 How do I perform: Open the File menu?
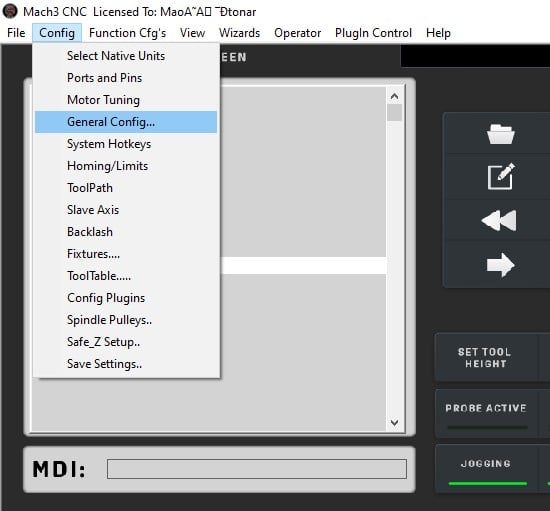(x=16, y=33)
